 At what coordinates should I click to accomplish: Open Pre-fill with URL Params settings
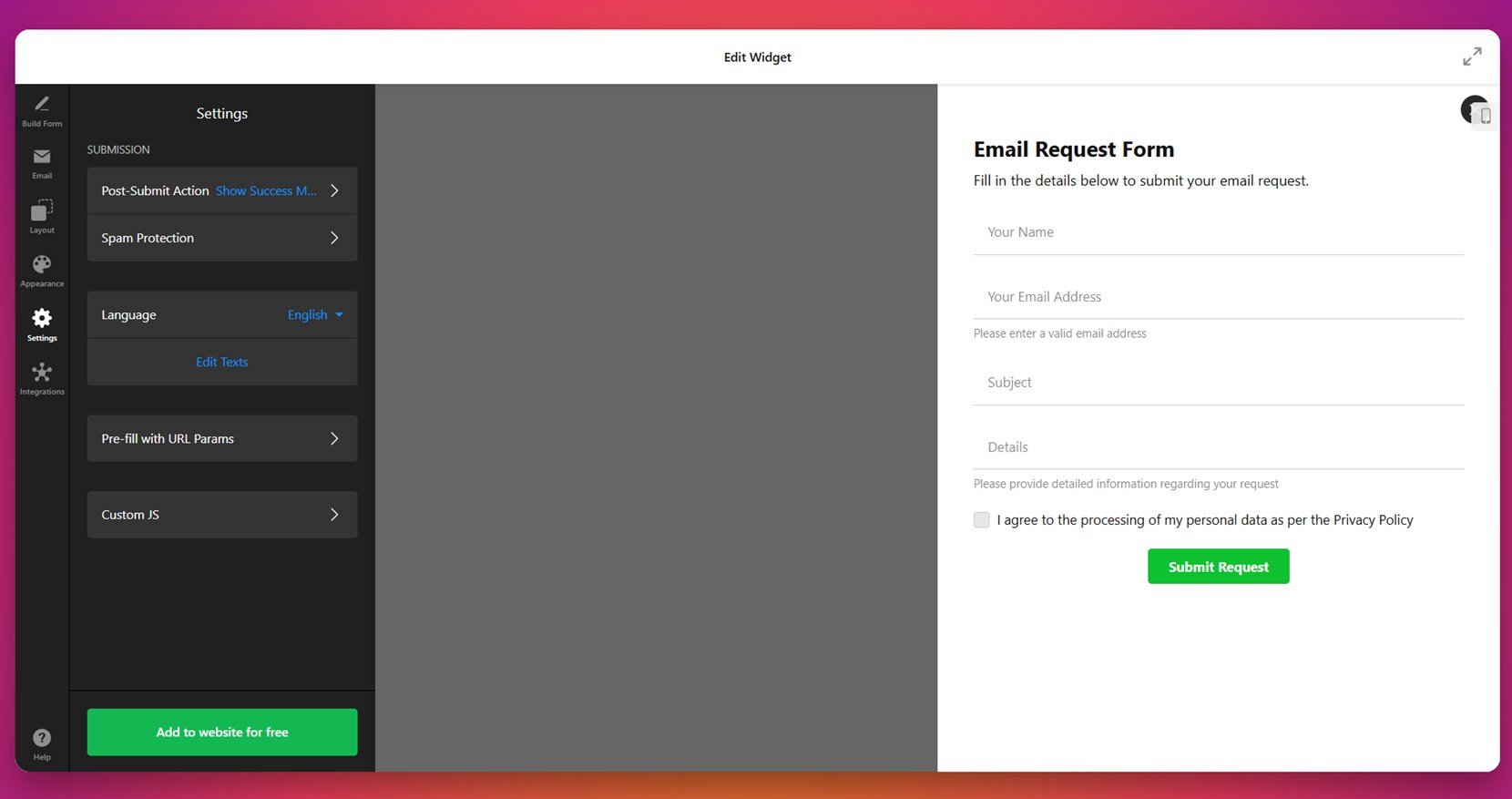click(x=222, y=438)
